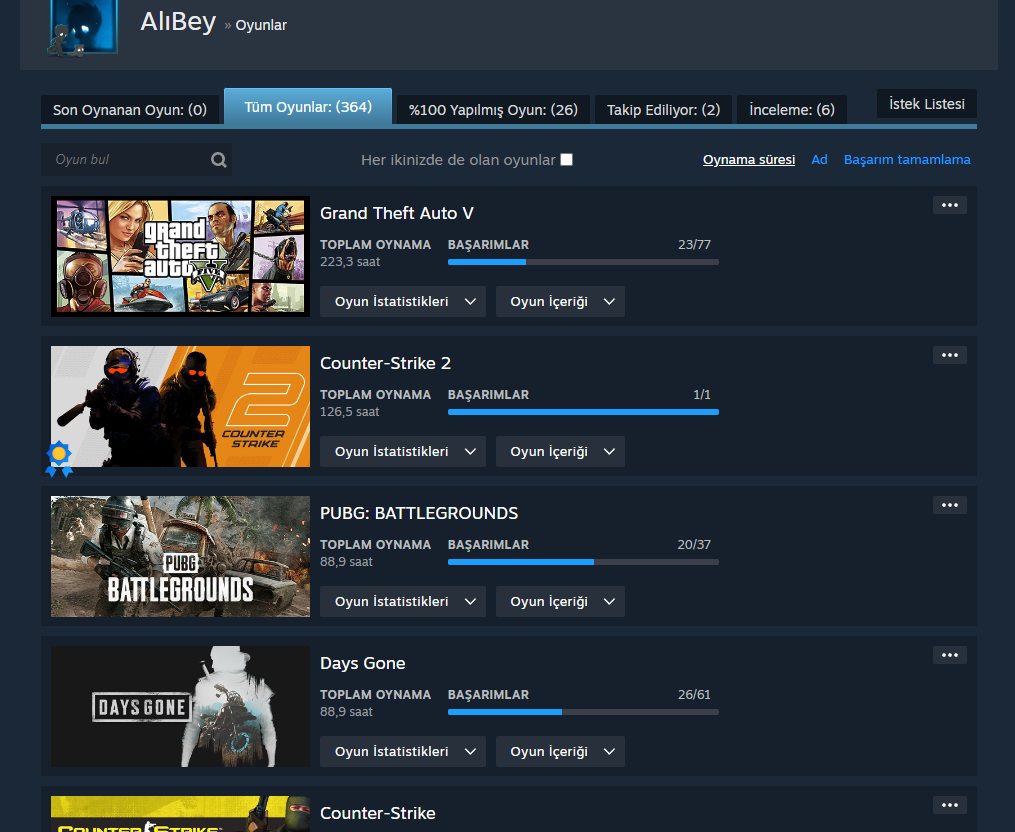This screenshot has width=1015, height=832.
Task: Open the Grand Theft Auto V title link
Action: (397, 213)
